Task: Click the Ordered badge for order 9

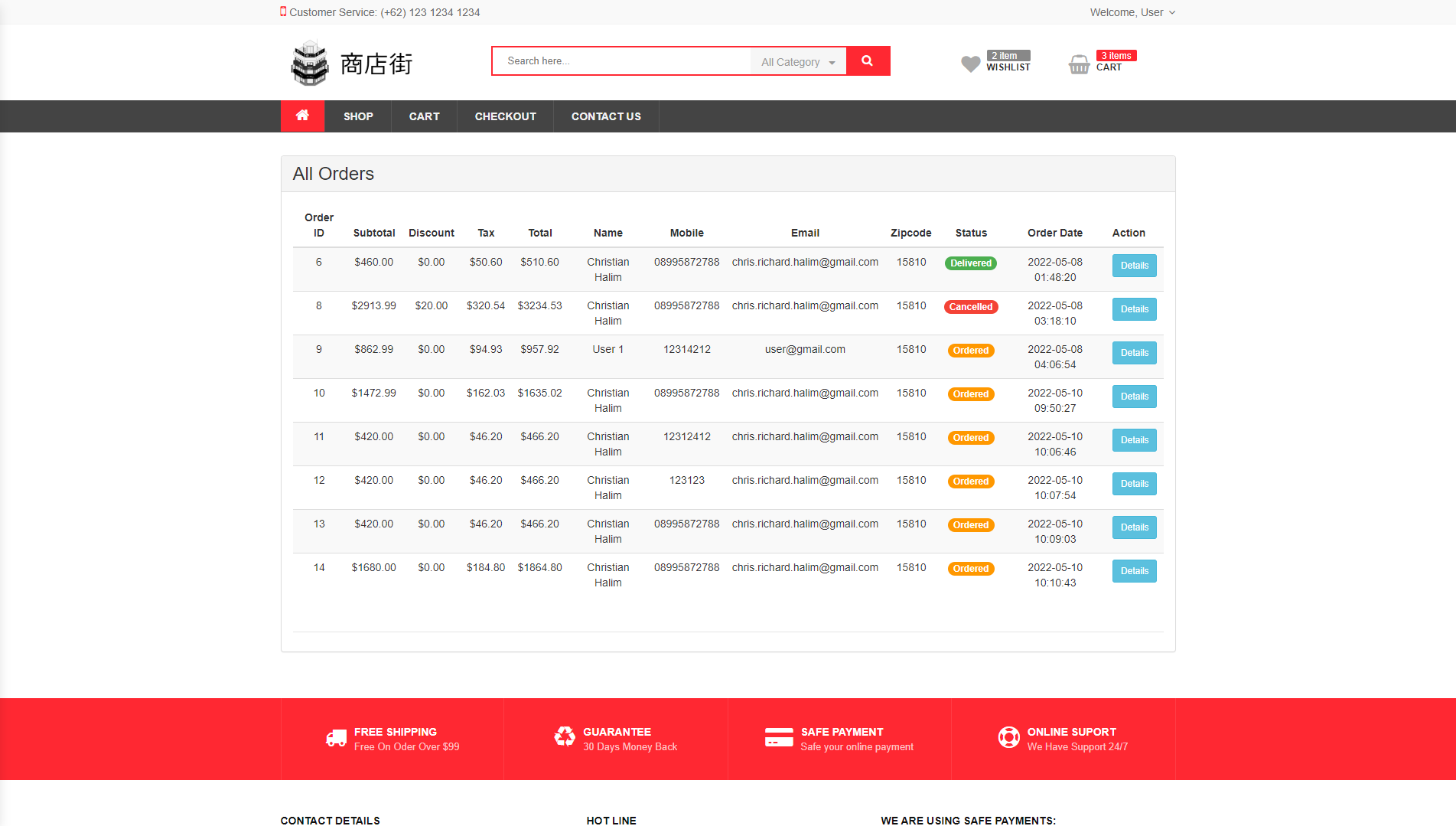Action: coord(971,351)
